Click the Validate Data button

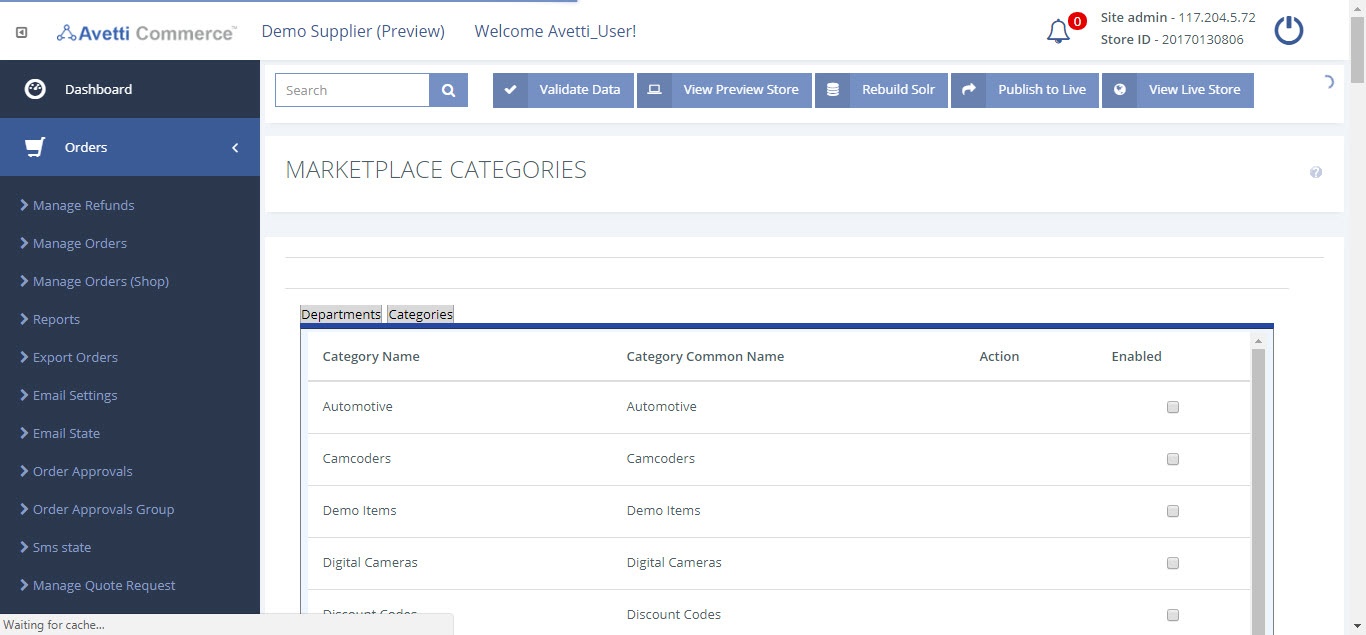563,90
